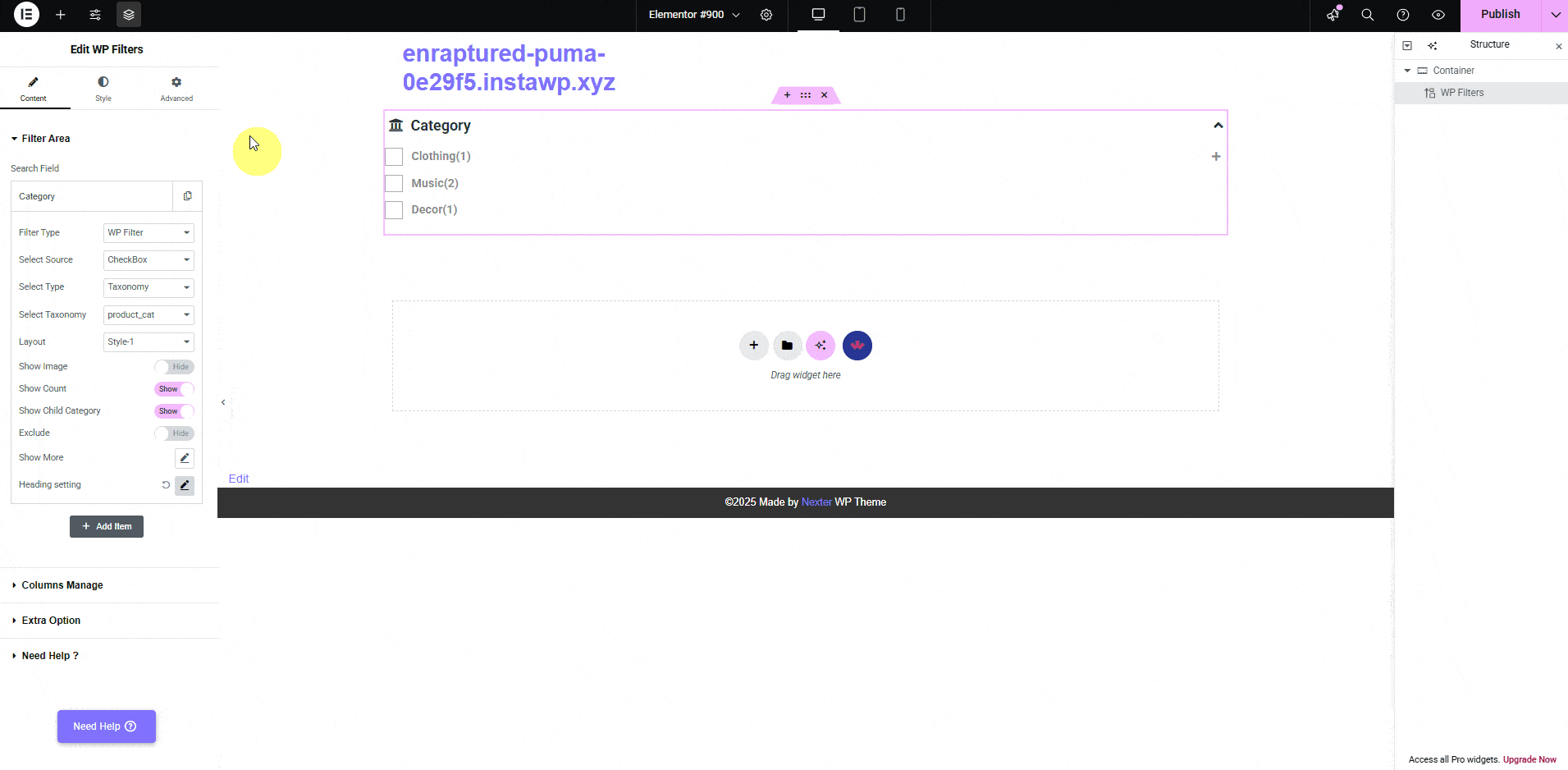Image resolution: width=1568 pixels, height=770 pixels.
Task: Switch to tablet device preview
Action: (x=859, y=15)
